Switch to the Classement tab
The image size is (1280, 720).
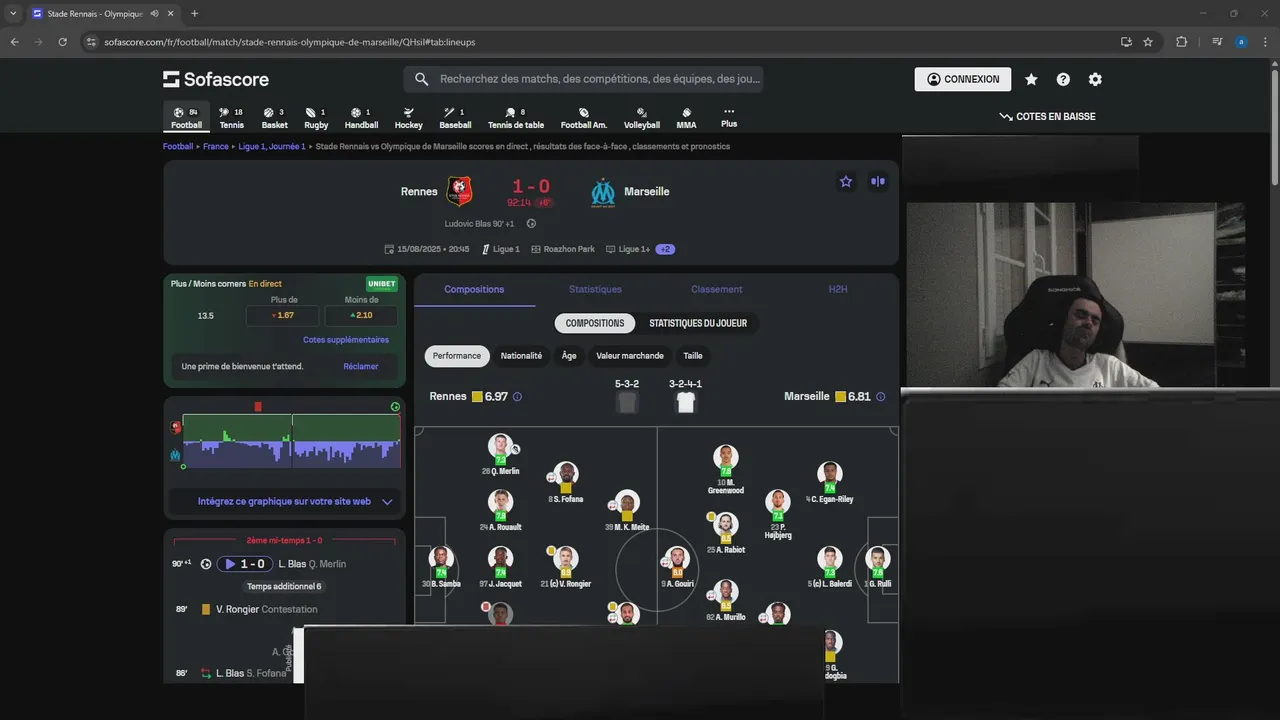tap(716, 289)
